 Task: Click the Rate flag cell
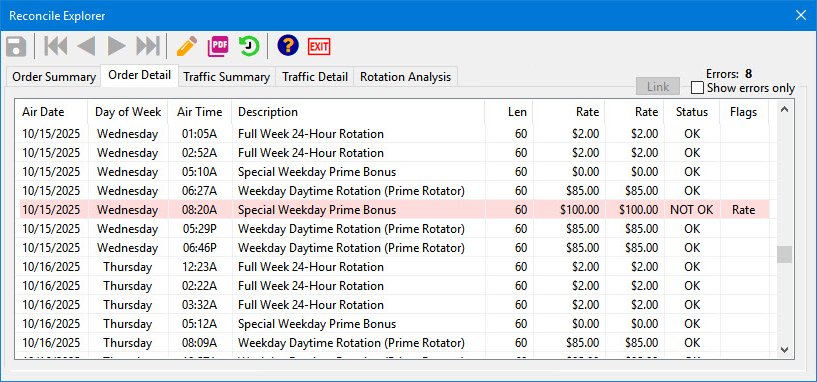coord(744,210)
